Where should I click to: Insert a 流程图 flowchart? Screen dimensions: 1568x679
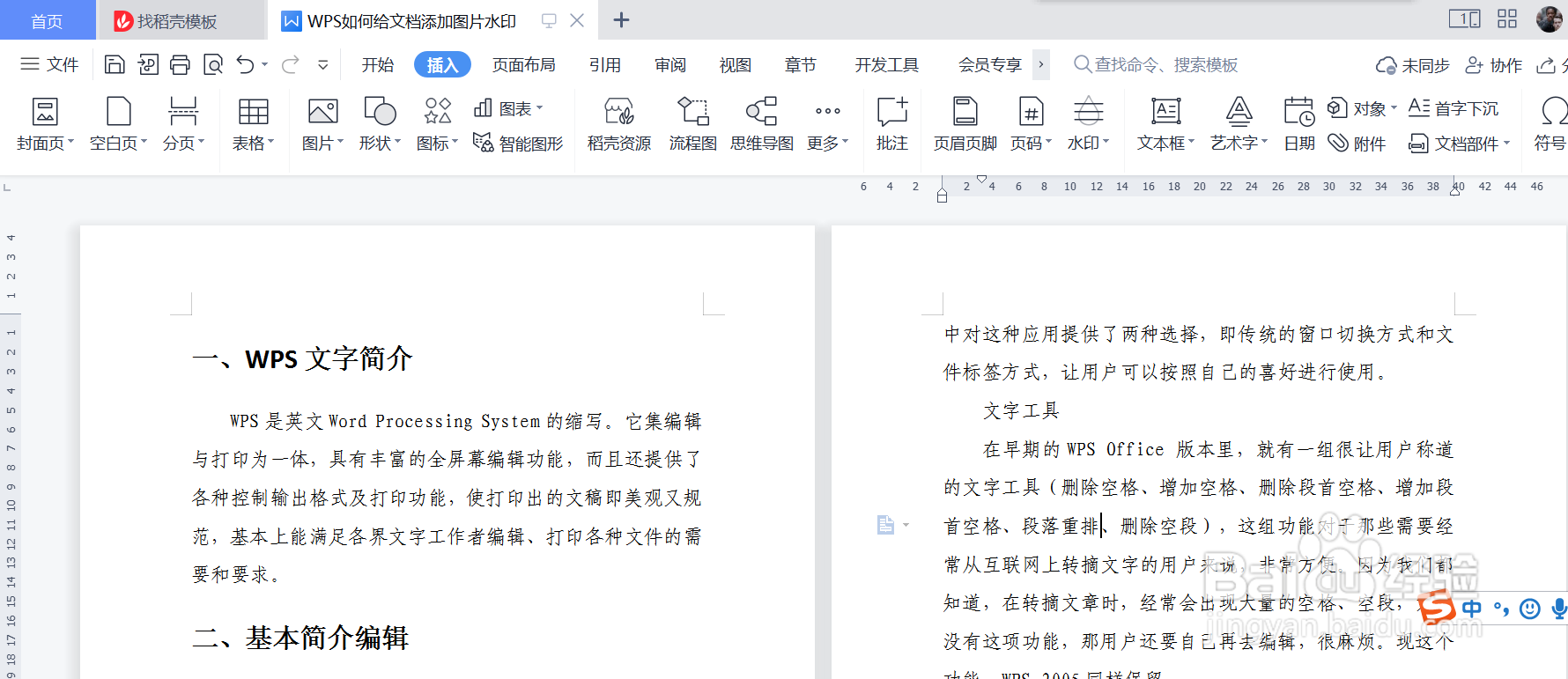693,125
